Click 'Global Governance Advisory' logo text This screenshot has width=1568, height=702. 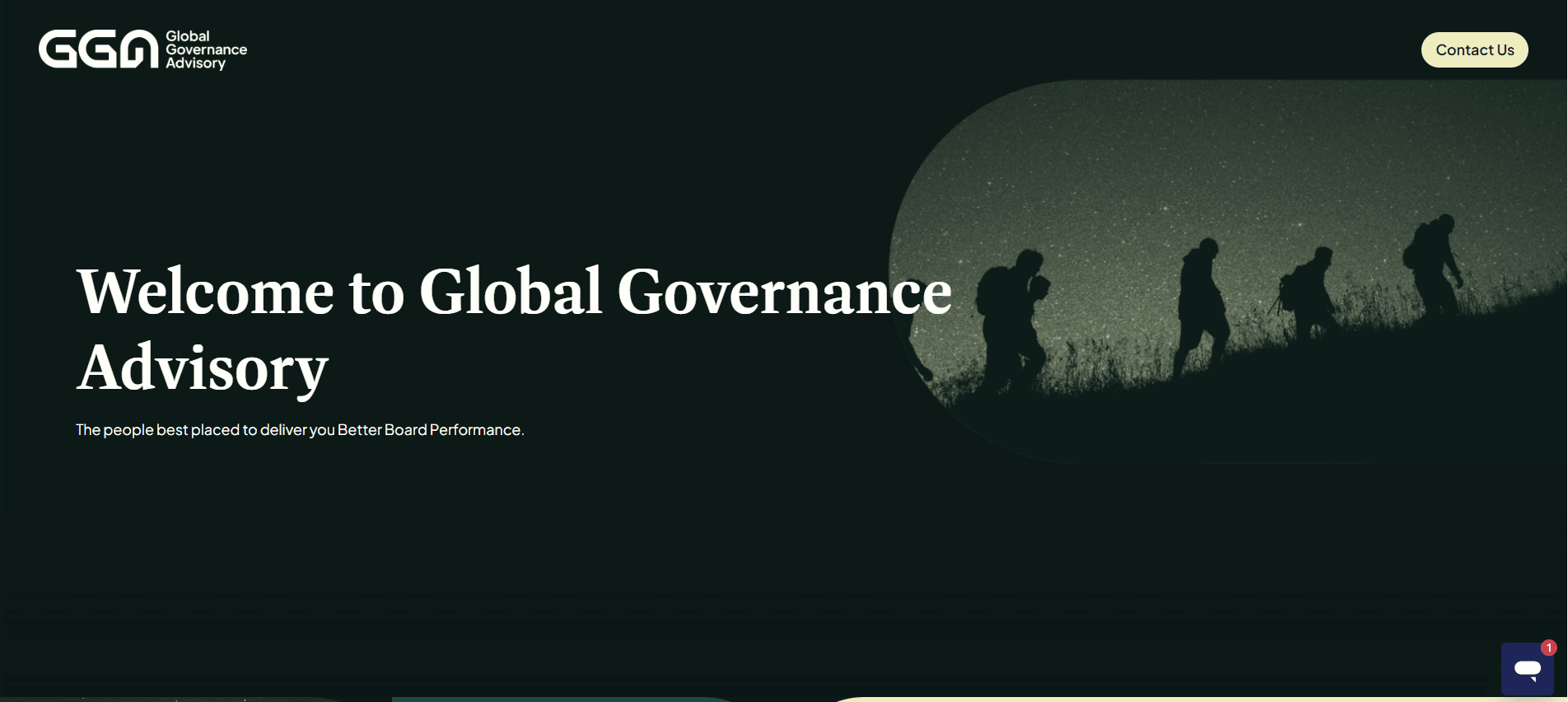coord(206,49)
